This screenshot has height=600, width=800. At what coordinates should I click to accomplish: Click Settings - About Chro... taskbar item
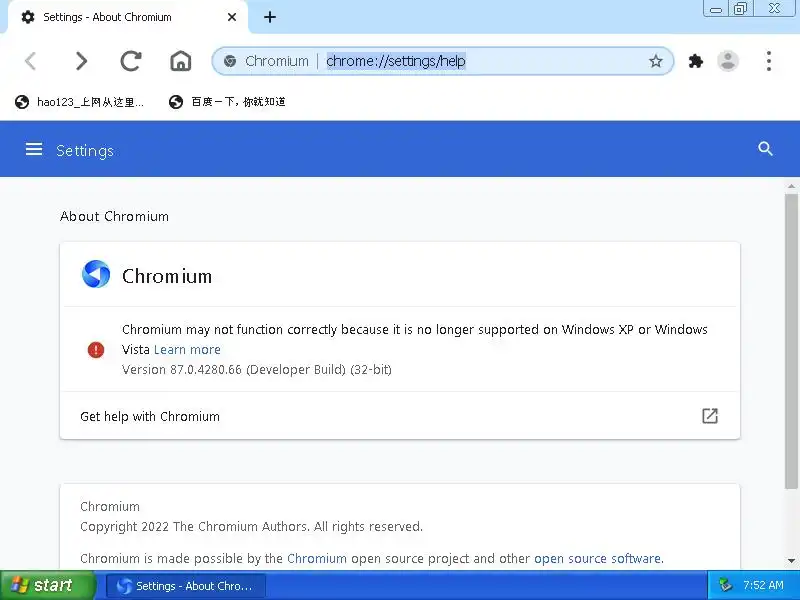pyautogui.click(x=186, y=586)
